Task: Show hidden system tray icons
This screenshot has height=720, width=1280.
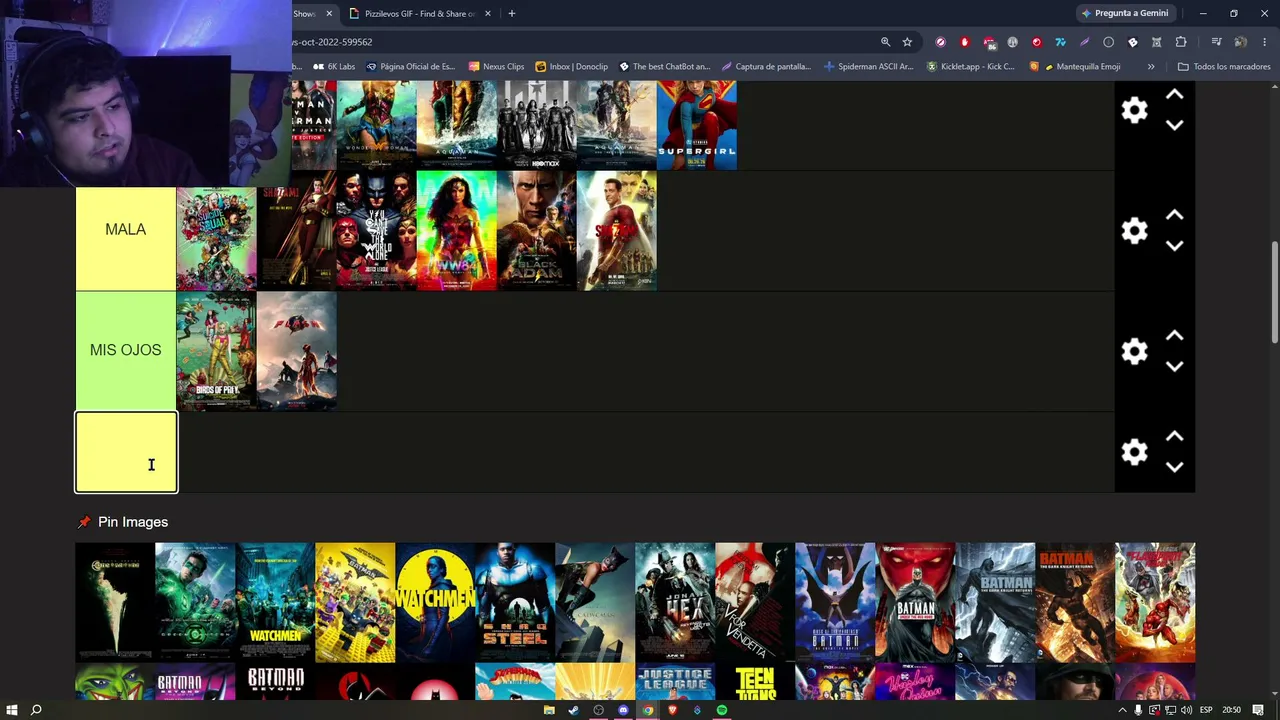Action: (1122, 710)
